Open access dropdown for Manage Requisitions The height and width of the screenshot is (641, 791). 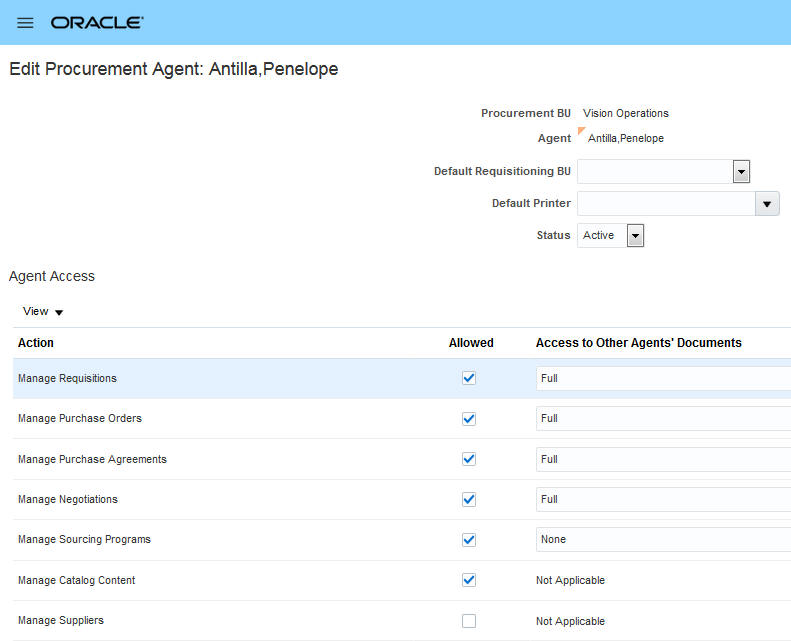click(x=663, y=378)
